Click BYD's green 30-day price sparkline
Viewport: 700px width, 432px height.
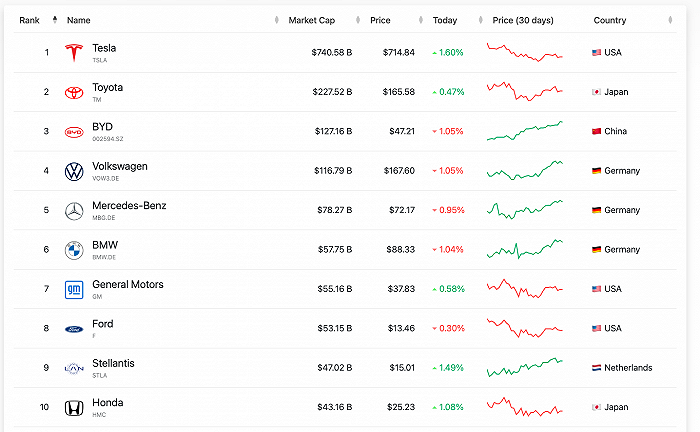[x=524, y=131]
